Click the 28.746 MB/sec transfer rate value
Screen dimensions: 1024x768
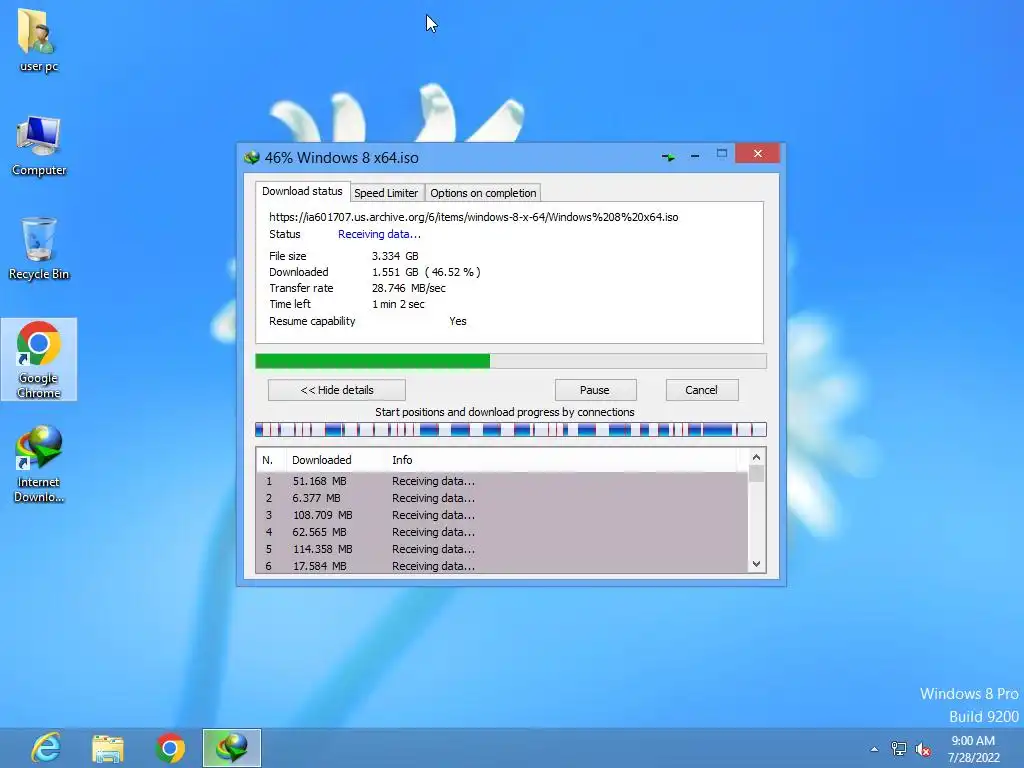click(x=409, y=288)
